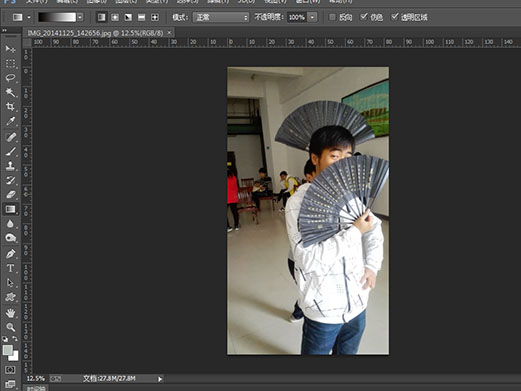
Task: Click the 文档:27.8M/27.8M status text
Action: (109, 379)
